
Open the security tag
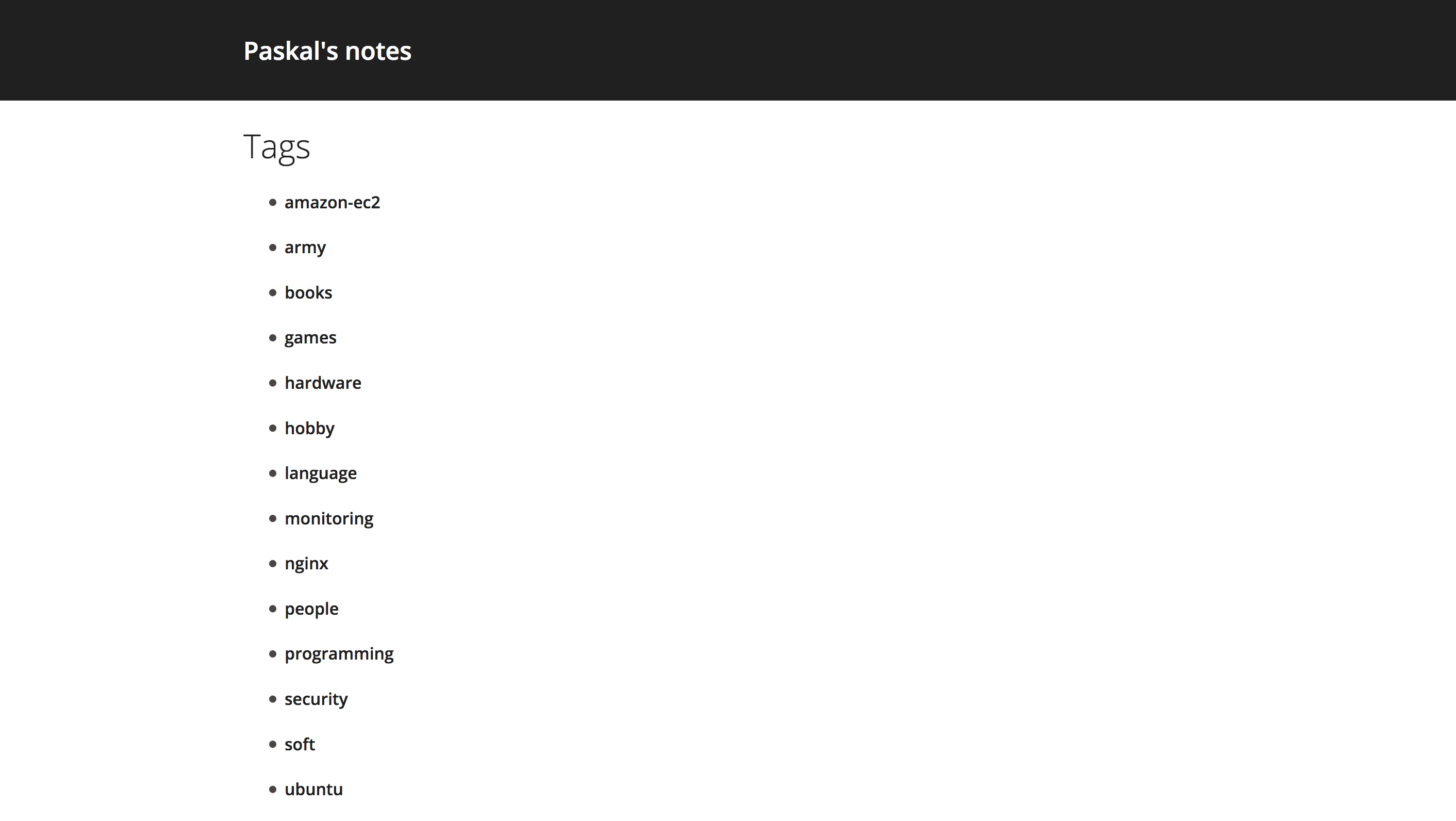click(315, 698)
